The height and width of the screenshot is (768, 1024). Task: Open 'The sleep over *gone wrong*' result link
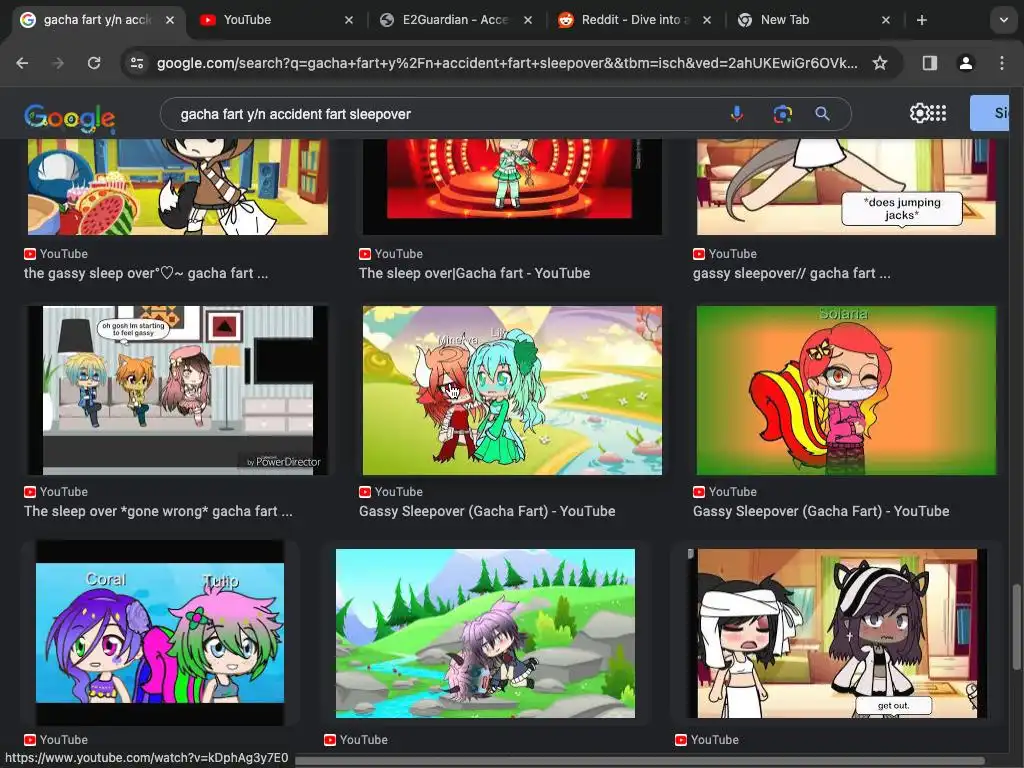[158, 511]
